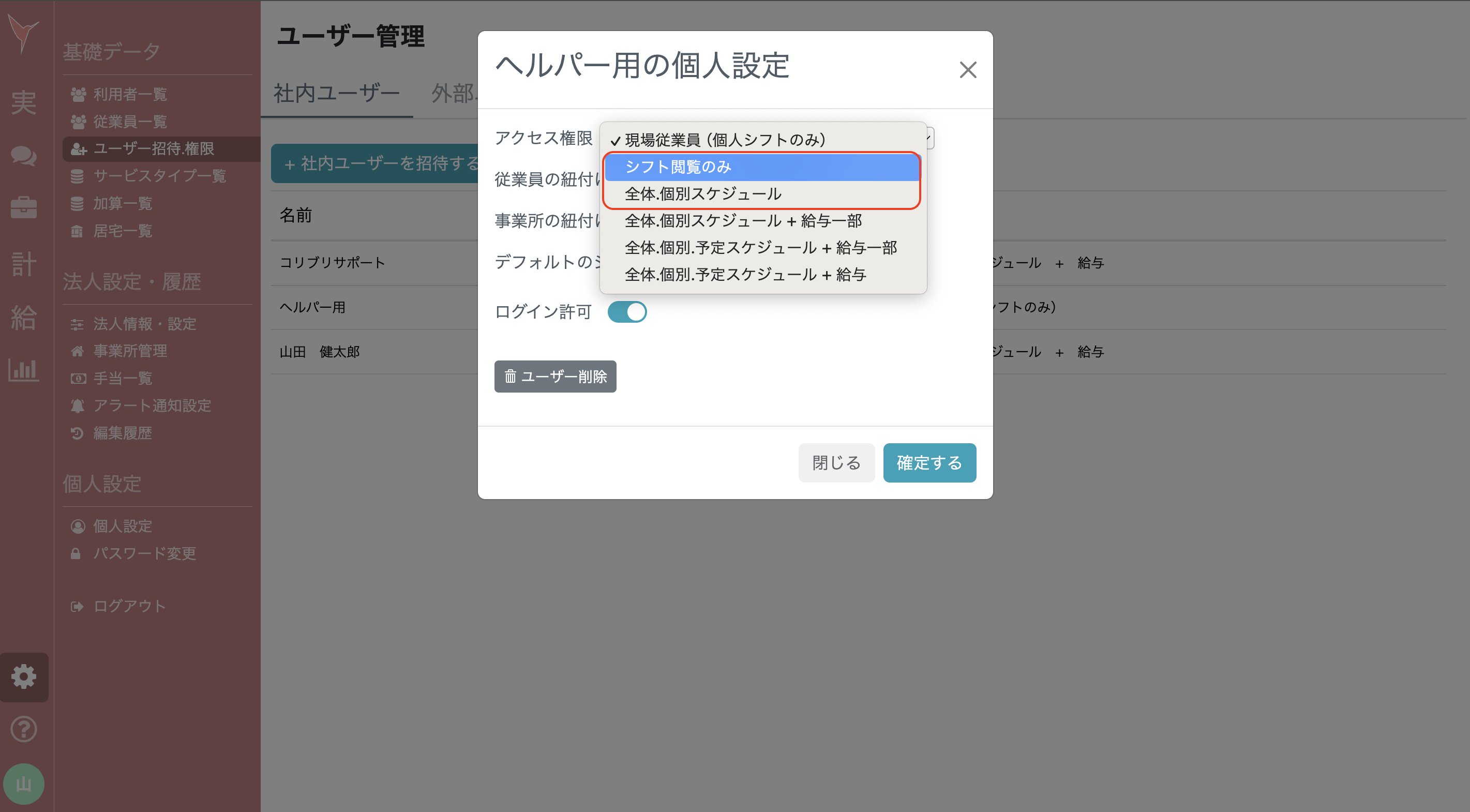Switch to the 社内ユーザー tab
Viewport: 1470px width, 812px height.
coord(337,93)
